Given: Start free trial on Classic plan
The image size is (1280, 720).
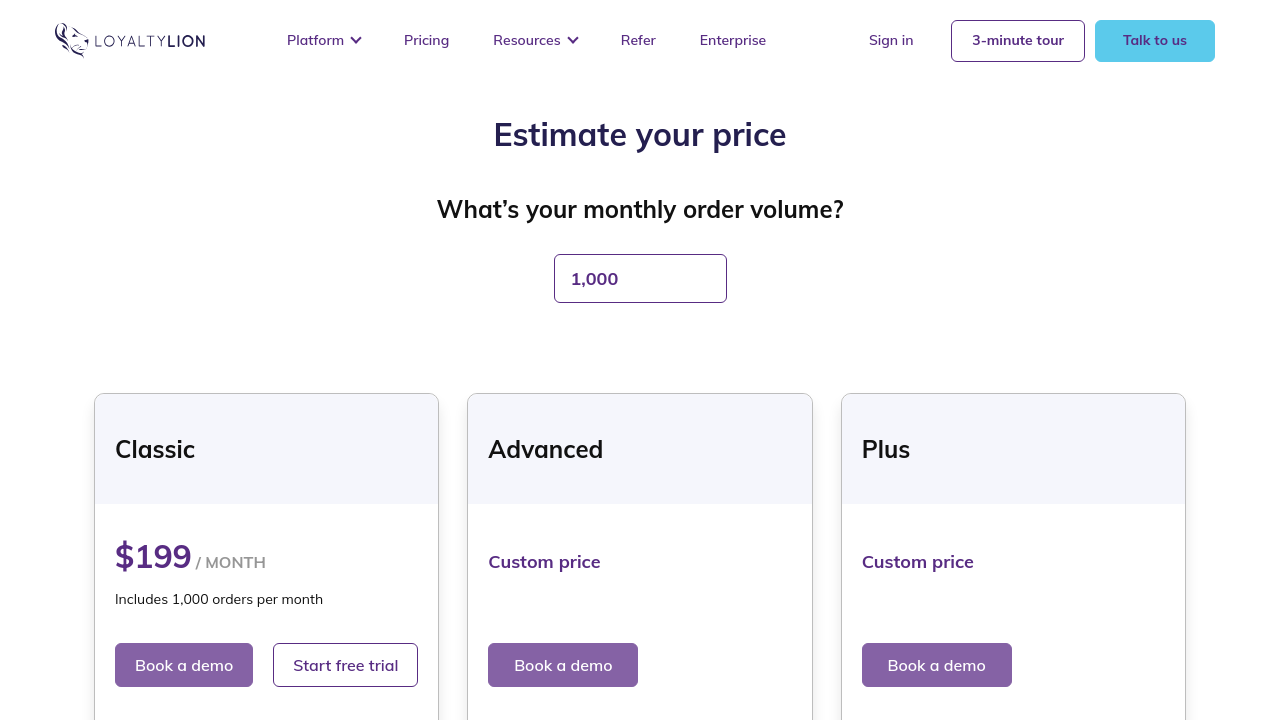Looking at the screenshot, I should 345,665.
